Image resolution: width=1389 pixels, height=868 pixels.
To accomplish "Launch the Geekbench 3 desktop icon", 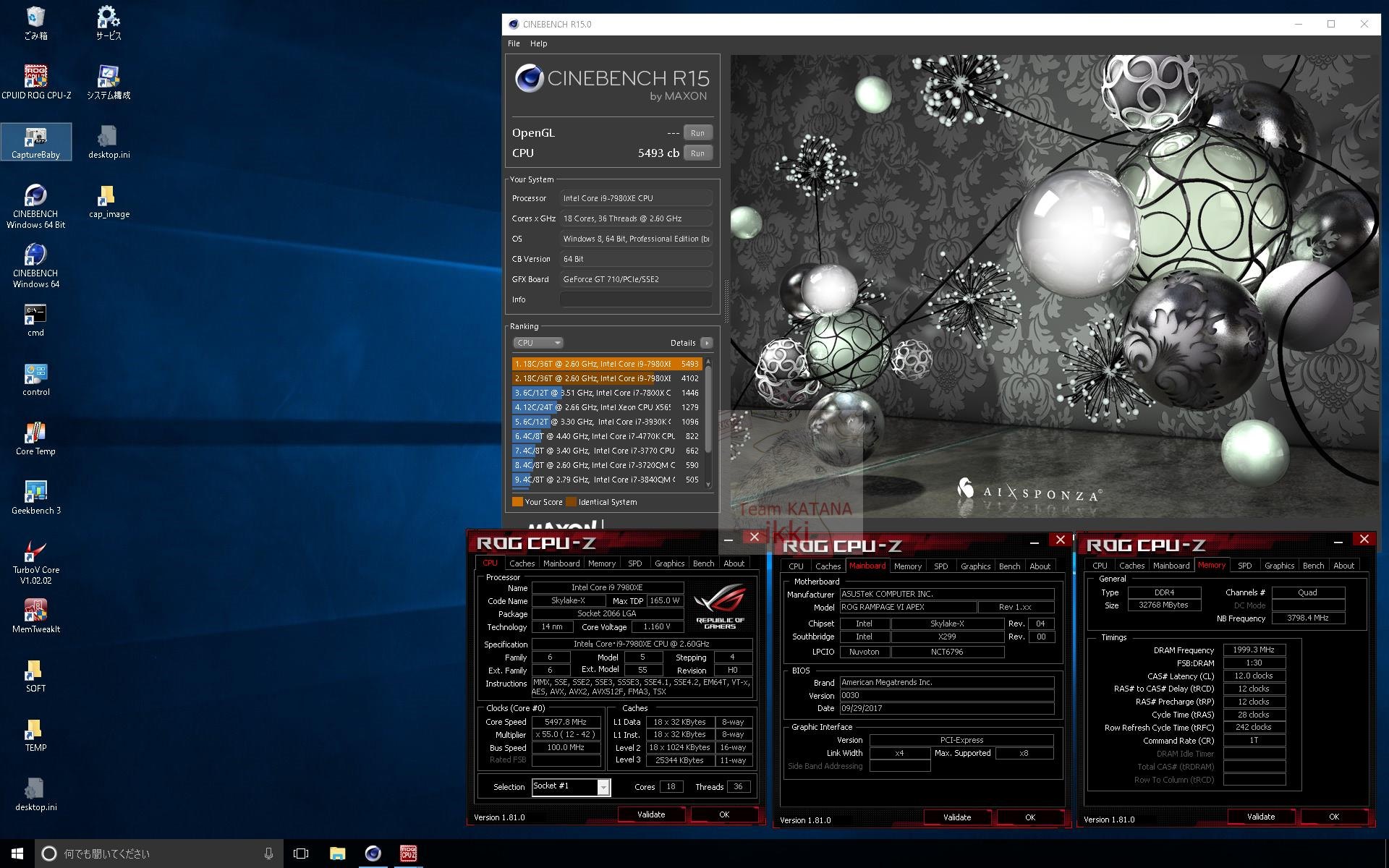I will click(x=36, y=498).
